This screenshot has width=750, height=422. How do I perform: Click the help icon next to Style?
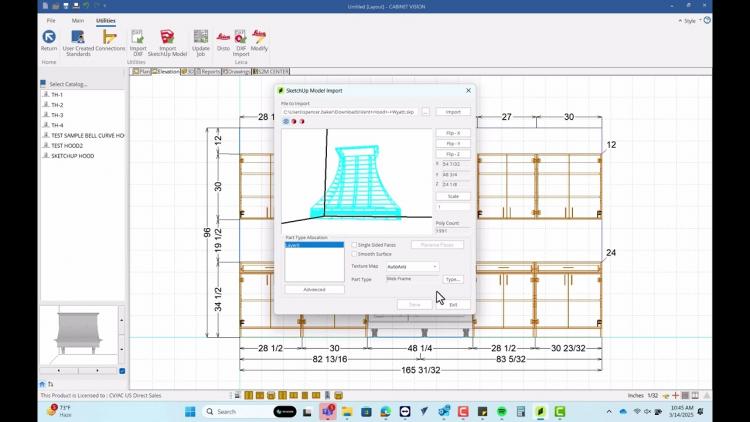point(707,20)
